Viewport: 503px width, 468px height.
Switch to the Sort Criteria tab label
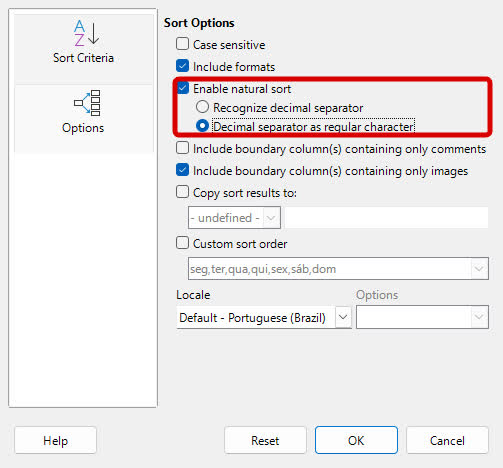[x=83, y=58]
